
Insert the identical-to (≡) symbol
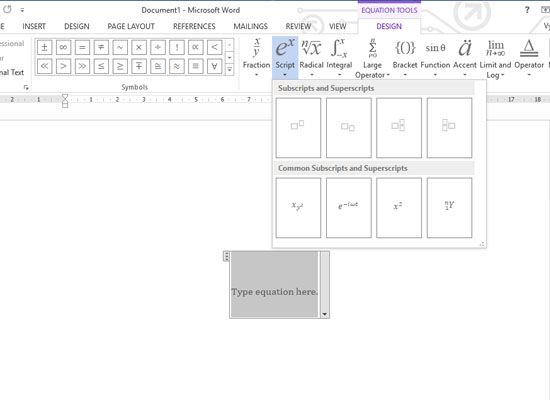[195, 66]
